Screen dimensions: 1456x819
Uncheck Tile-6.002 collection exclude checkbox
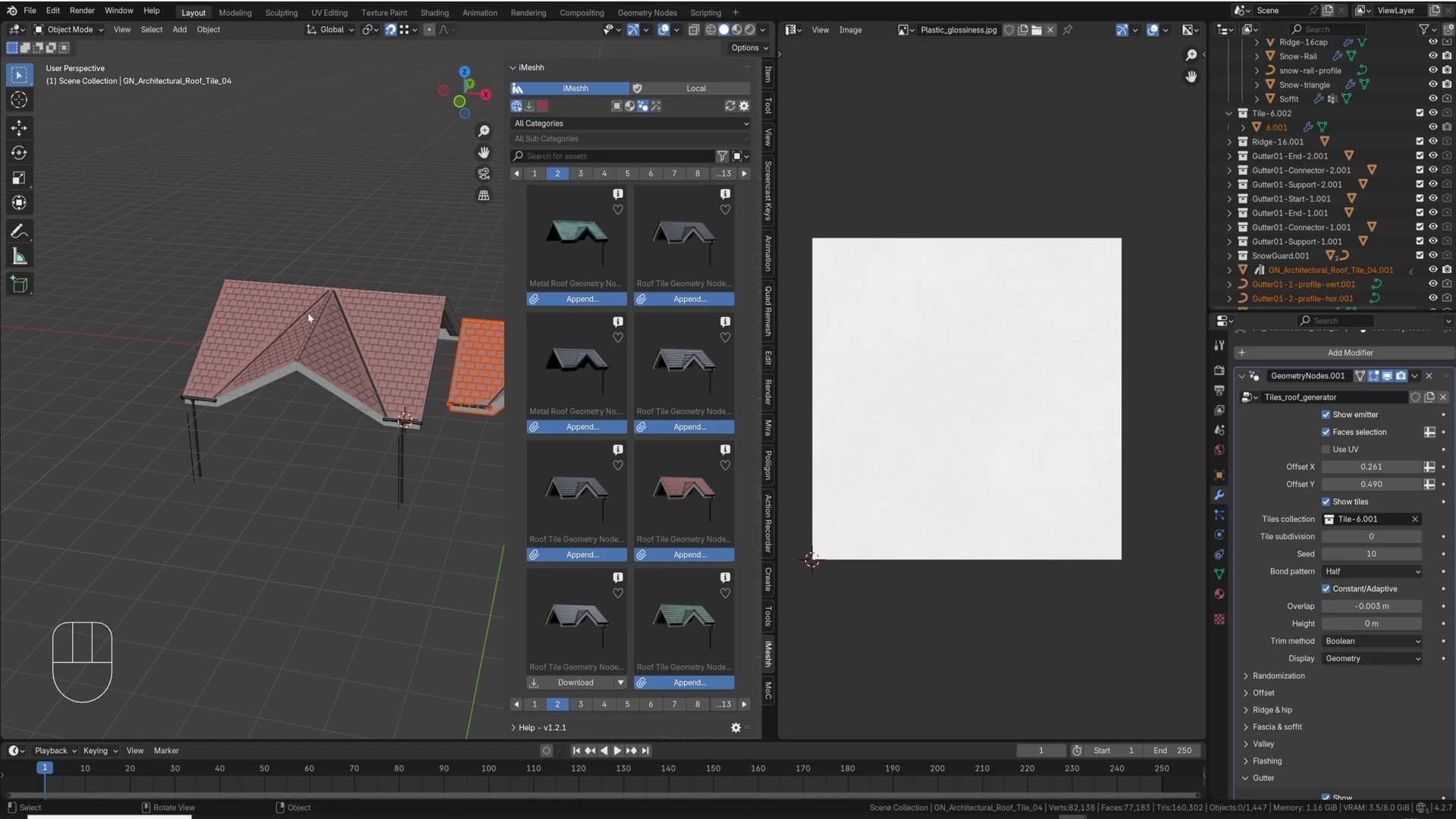(x=1420, y=113)
